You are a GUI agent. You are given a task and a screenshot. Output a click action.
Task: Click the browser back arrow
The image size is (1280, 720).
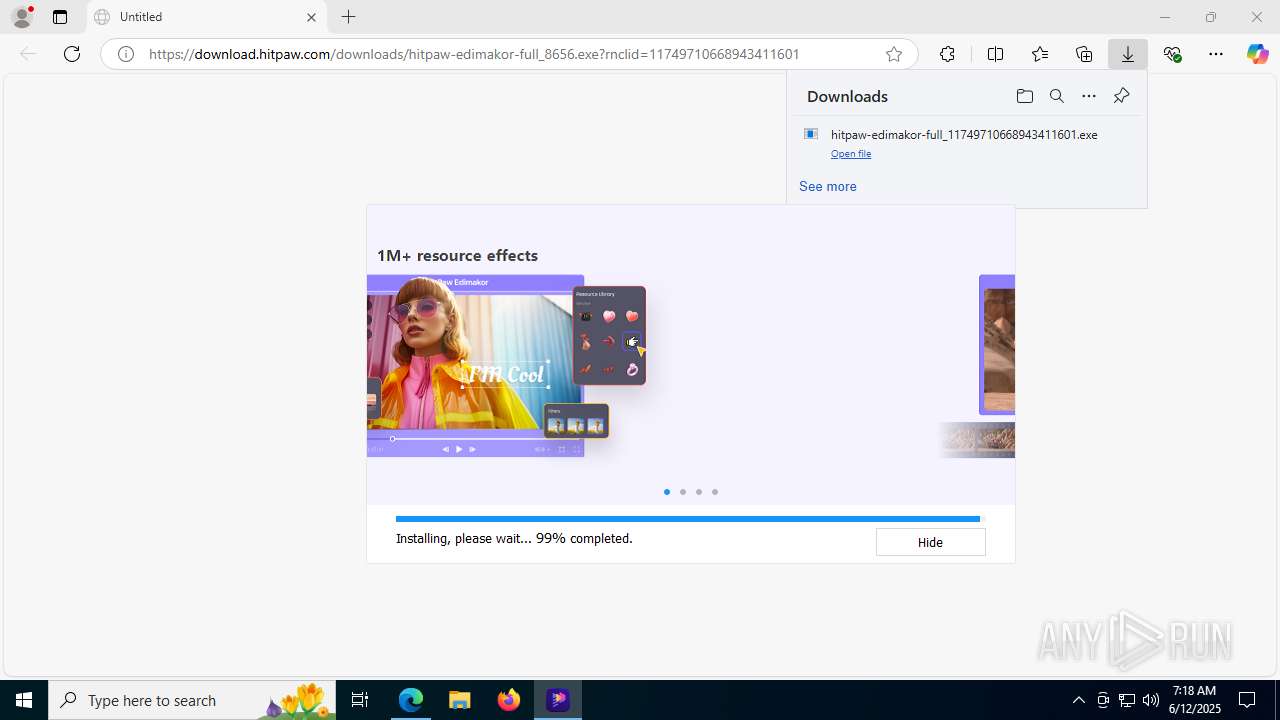[28, 54]
